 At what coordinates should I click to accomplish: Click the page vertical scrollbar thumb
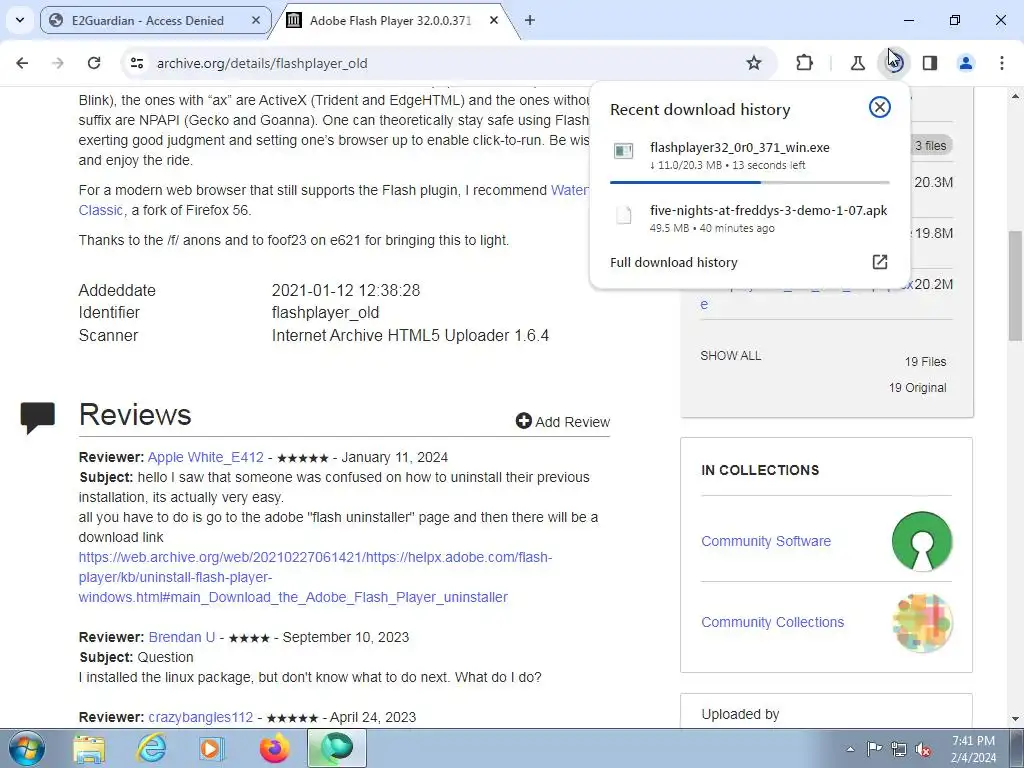1015,285
